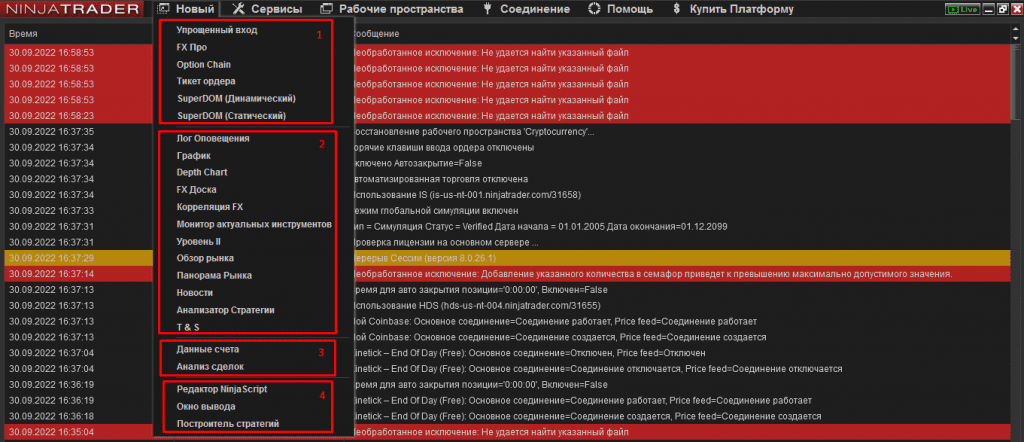The height and width of the screenshot is (442, 1024).
Task: Open Редактор NinjaScript
Action: pyautogui.click(x=221, y=389)
